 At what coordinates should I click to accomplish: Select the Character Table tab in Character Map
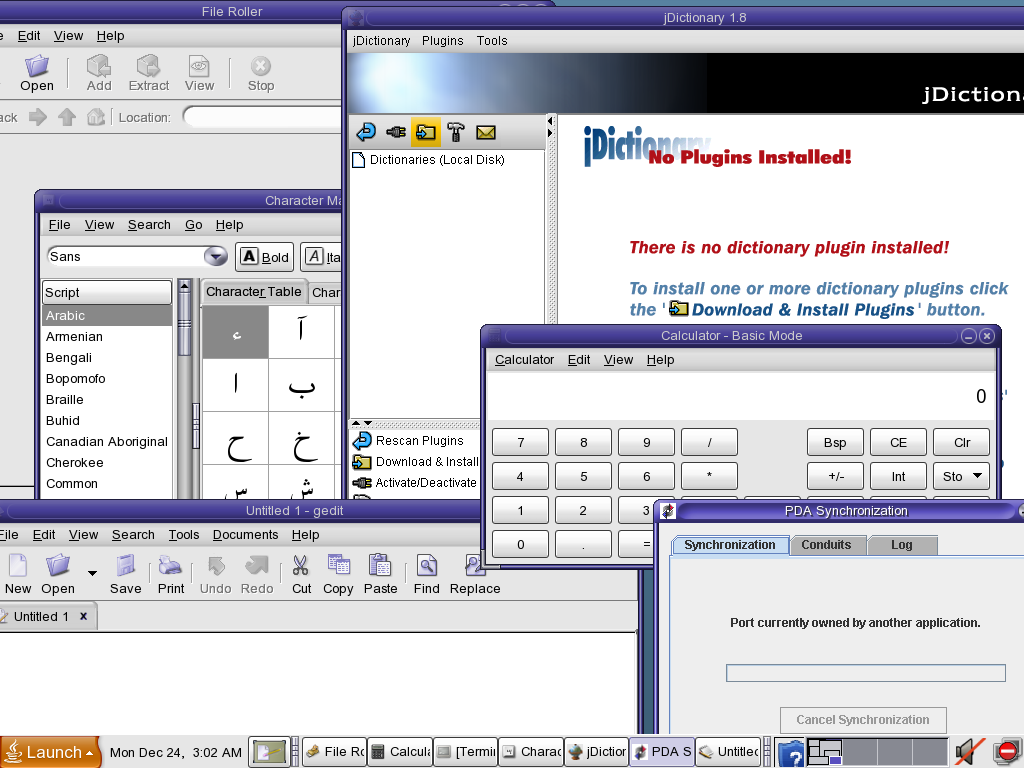click(x=253, y=292)
